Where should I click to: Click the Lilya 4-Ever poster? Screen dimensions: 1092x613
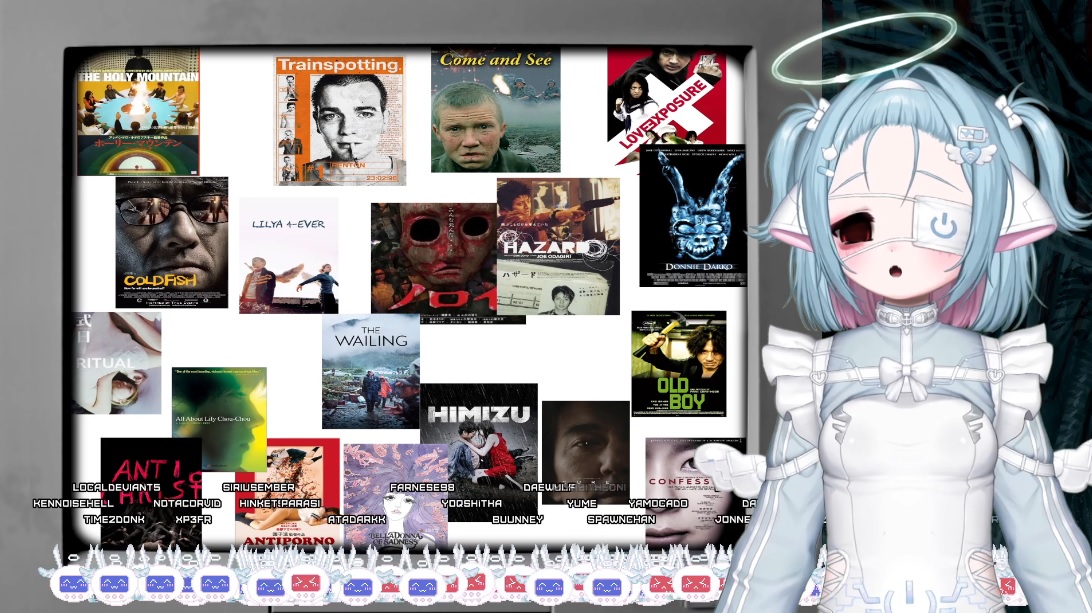pos(289,256)
